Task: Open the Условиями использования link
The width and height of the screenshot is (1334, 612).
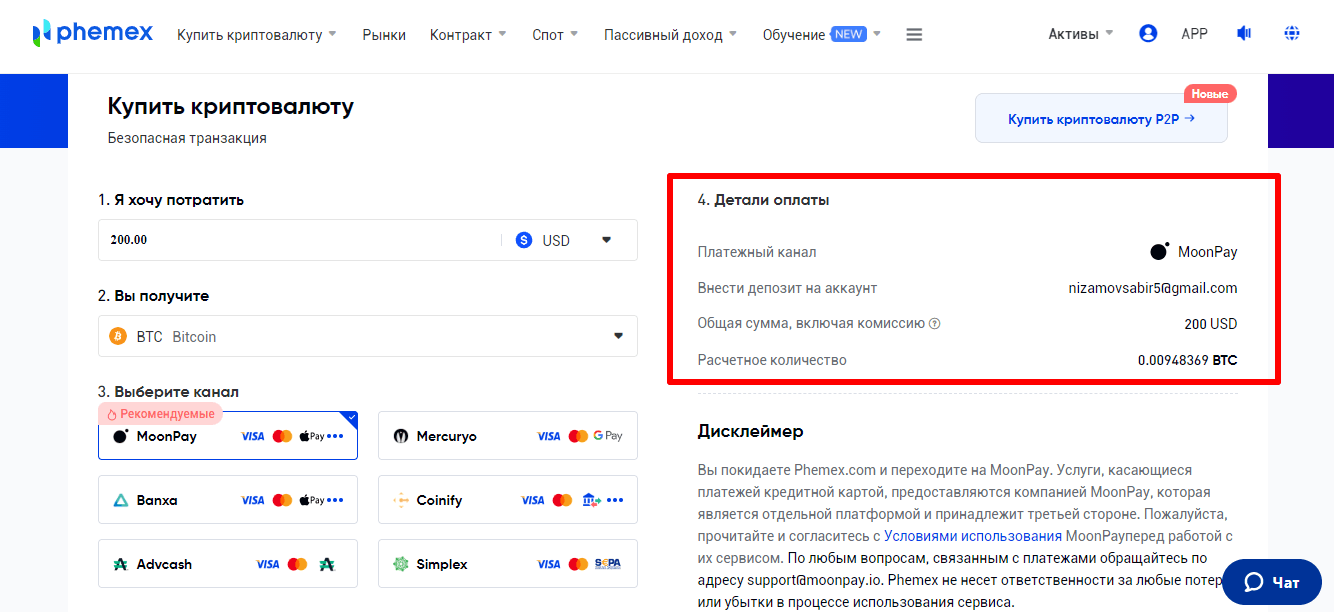Action: 972,536
